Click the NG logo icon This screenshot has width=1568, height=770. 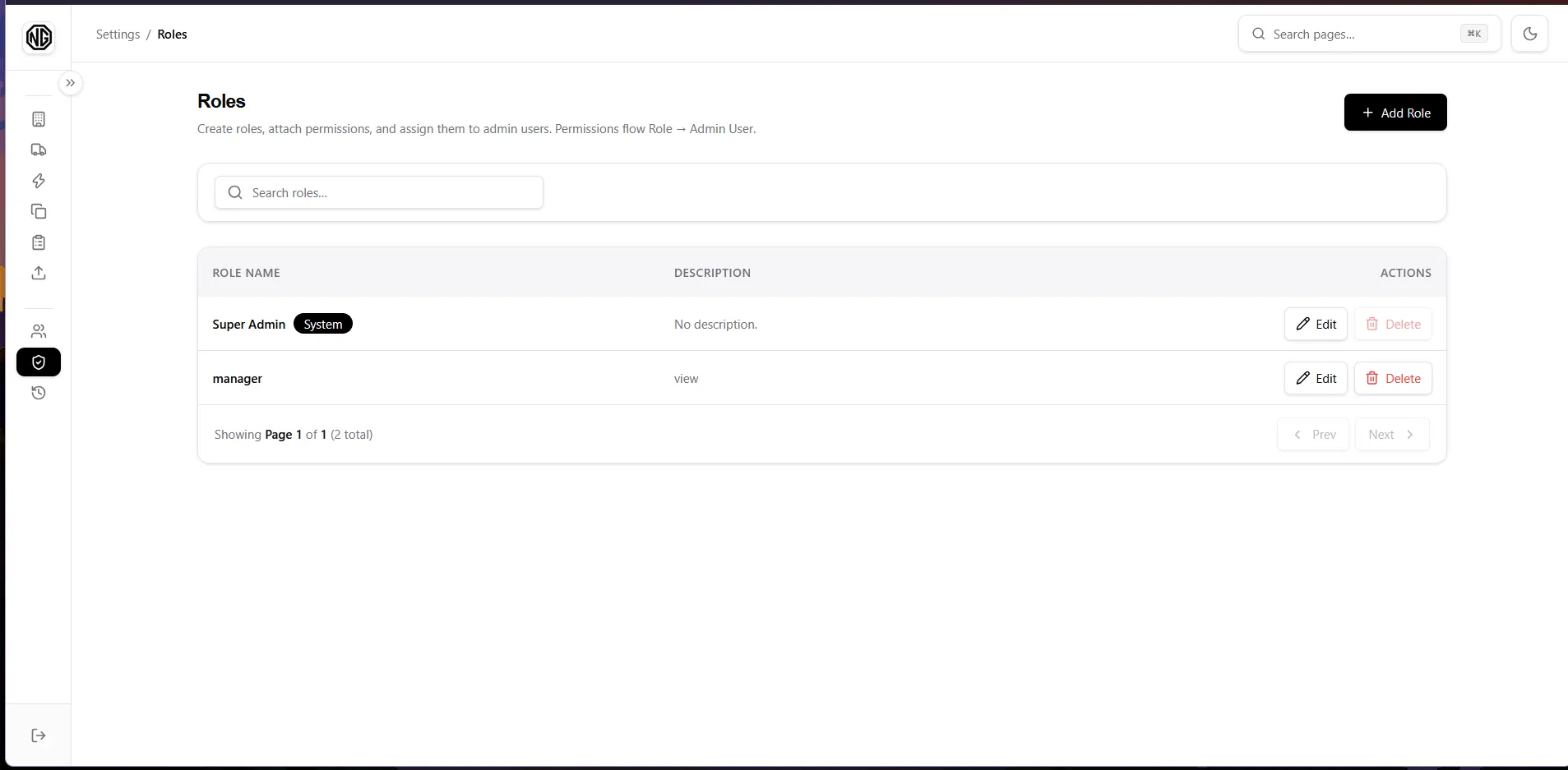(x=39, y=37)
